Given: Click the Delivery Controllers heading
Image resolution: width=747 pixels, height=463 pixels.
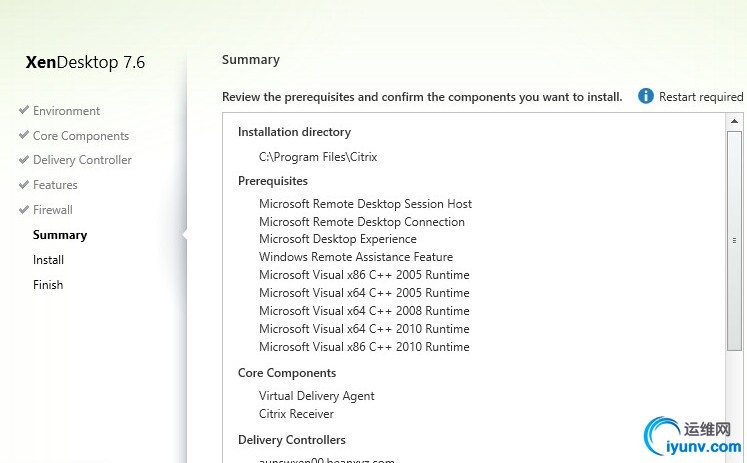Looking at the screenshot, I should click(x=292, y=440).
